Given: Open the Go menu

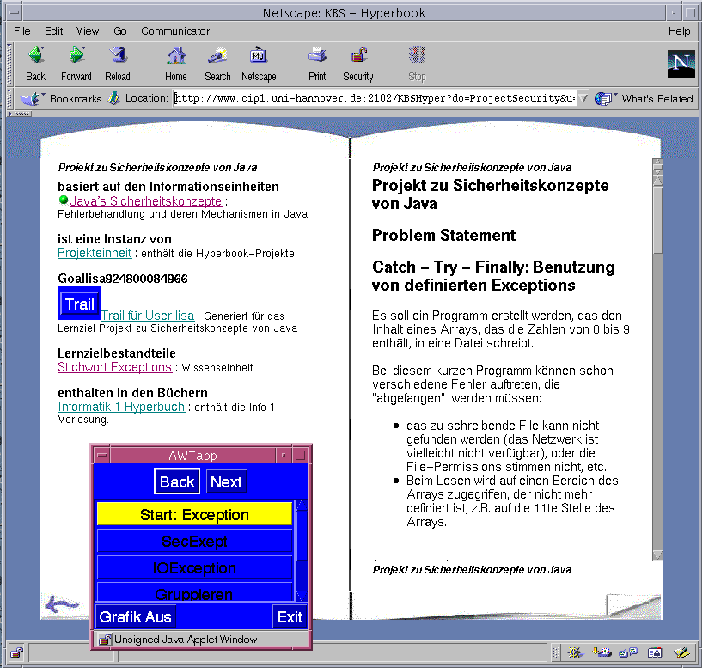Looking at the screenshot, I should (x=120, y=31).
